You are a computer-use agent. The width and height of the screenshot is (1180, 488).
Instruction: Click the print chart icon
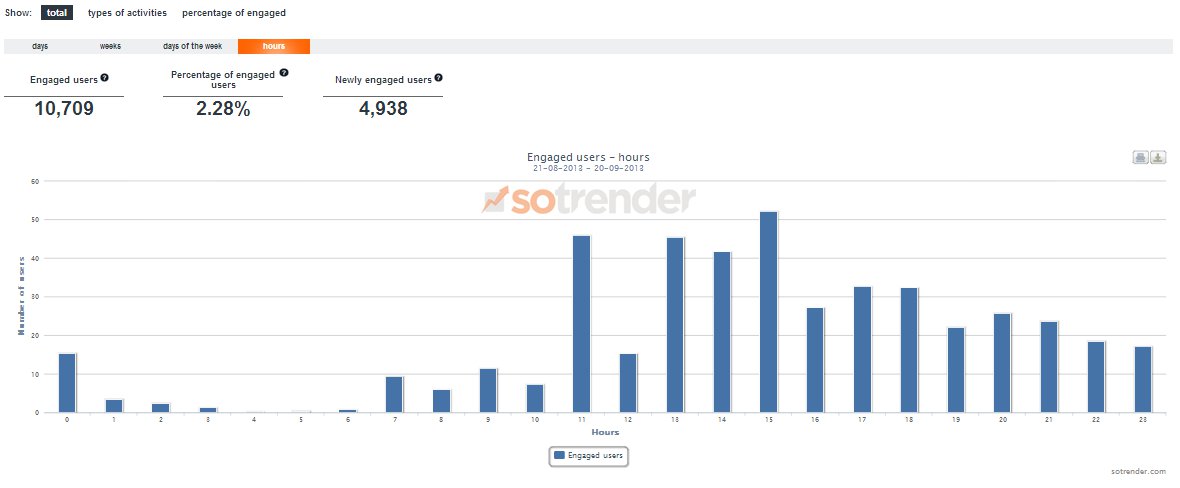tap(1140, 157)
